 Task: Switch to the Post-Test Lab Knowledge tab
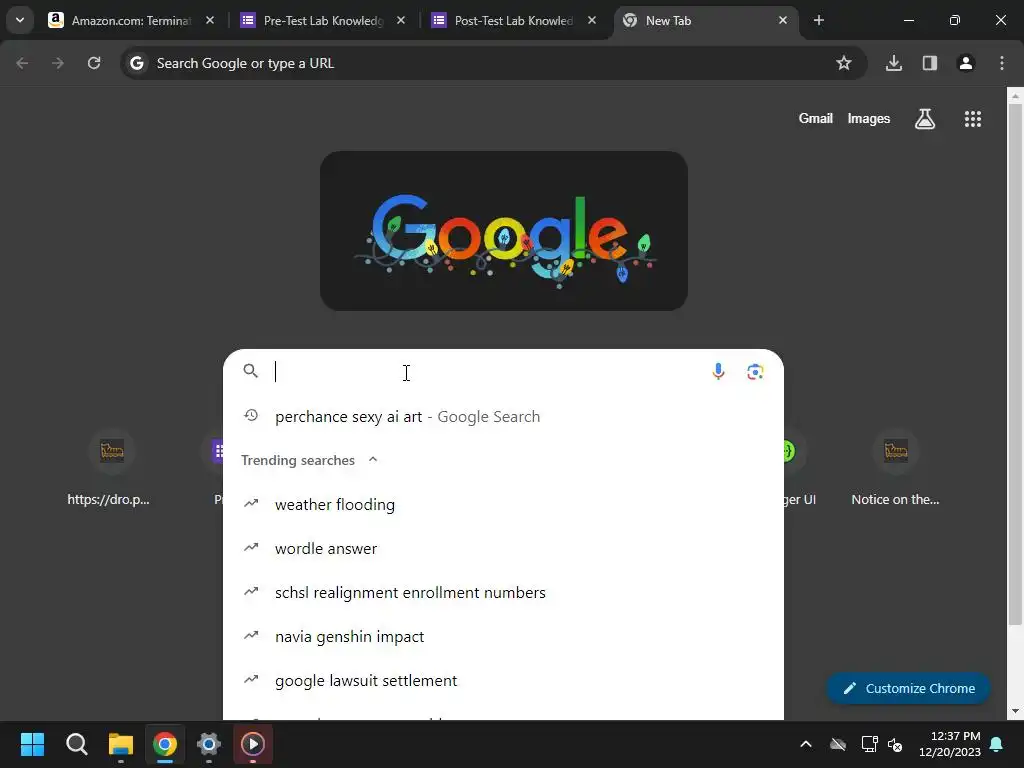(513, 20)
